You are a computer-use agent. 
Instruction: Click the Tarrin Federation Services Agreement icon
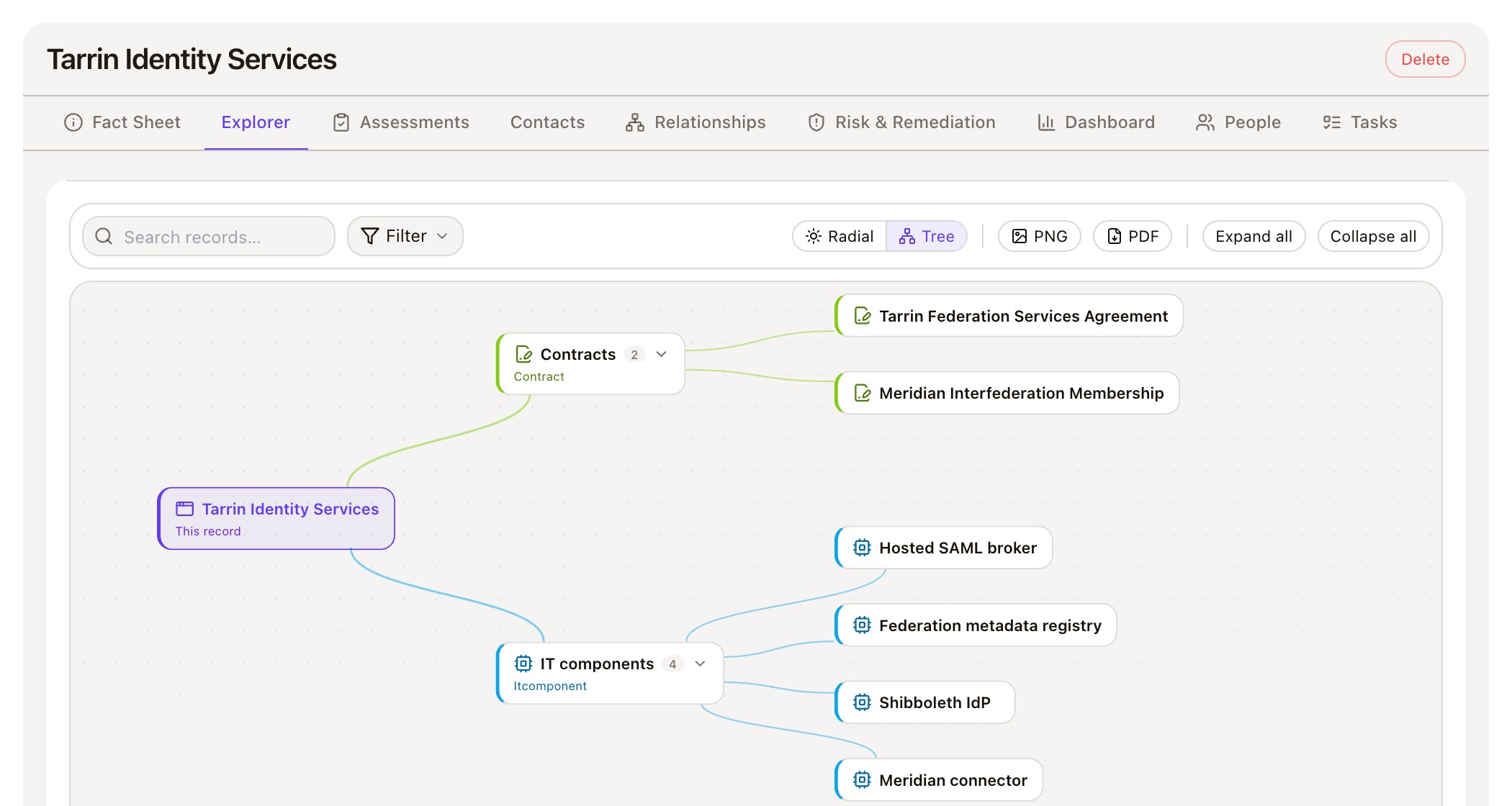(x=863, y=316)
